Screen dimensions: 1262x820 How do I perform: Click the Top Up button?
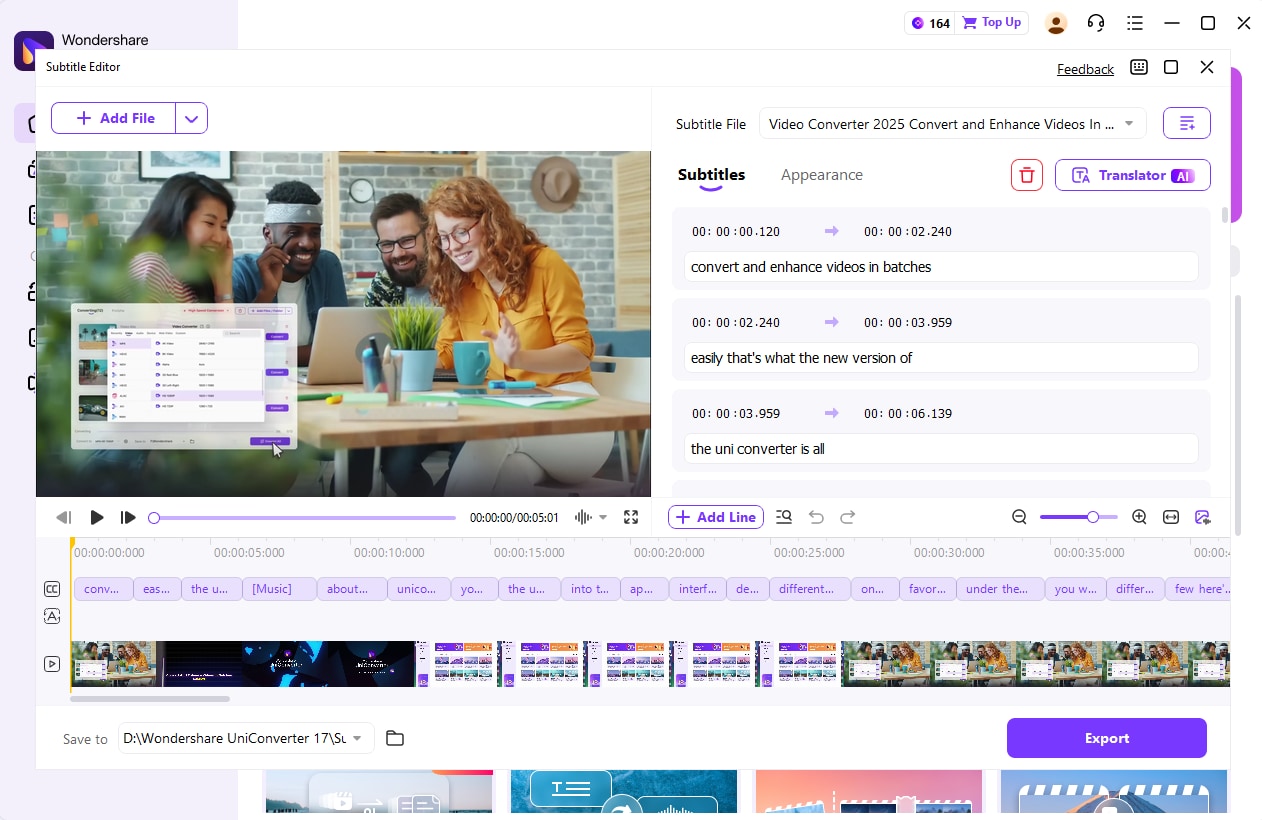pos(992,22)
